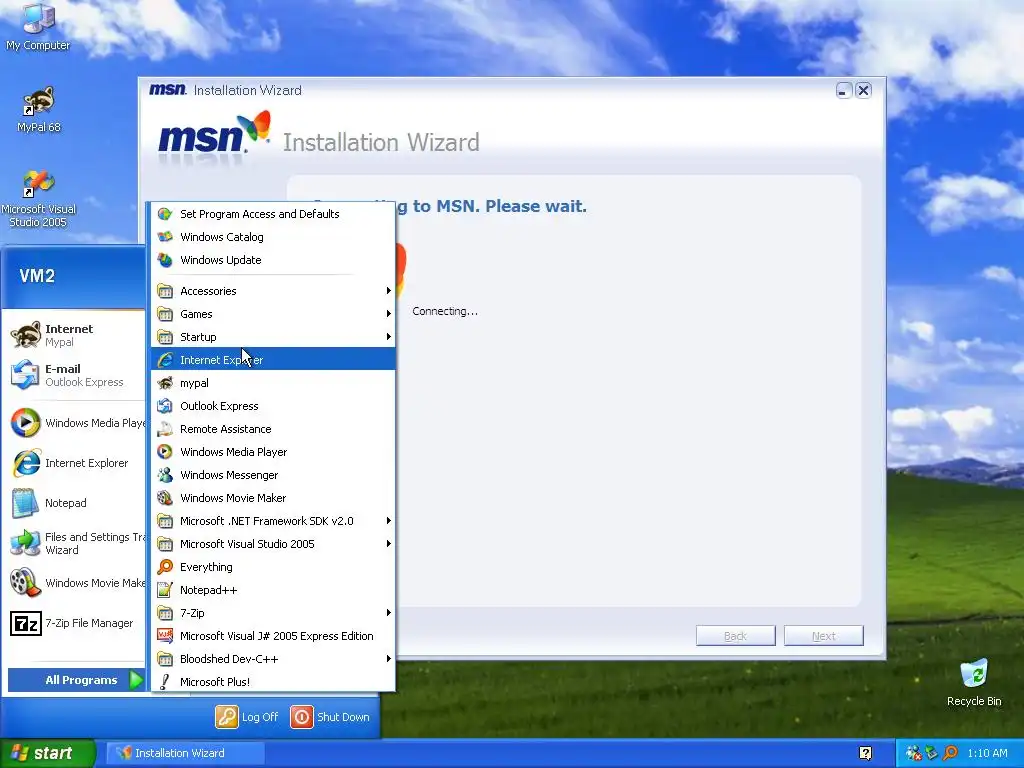Switch to Installation Wizard taskbar button

pos(185,753)
